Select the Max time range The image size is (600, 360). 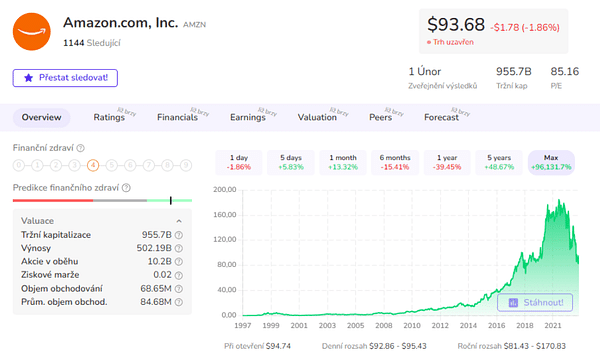tap(551, 163)
